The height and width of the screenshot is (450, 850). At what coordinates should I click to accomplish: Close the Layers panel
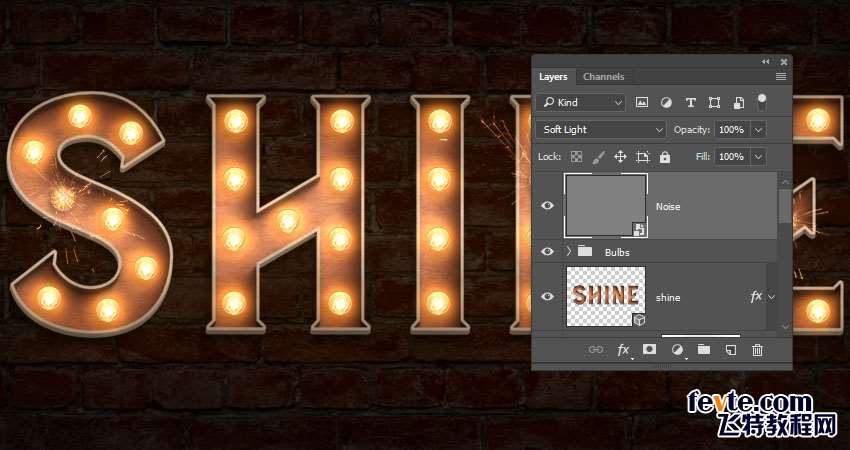783,62
